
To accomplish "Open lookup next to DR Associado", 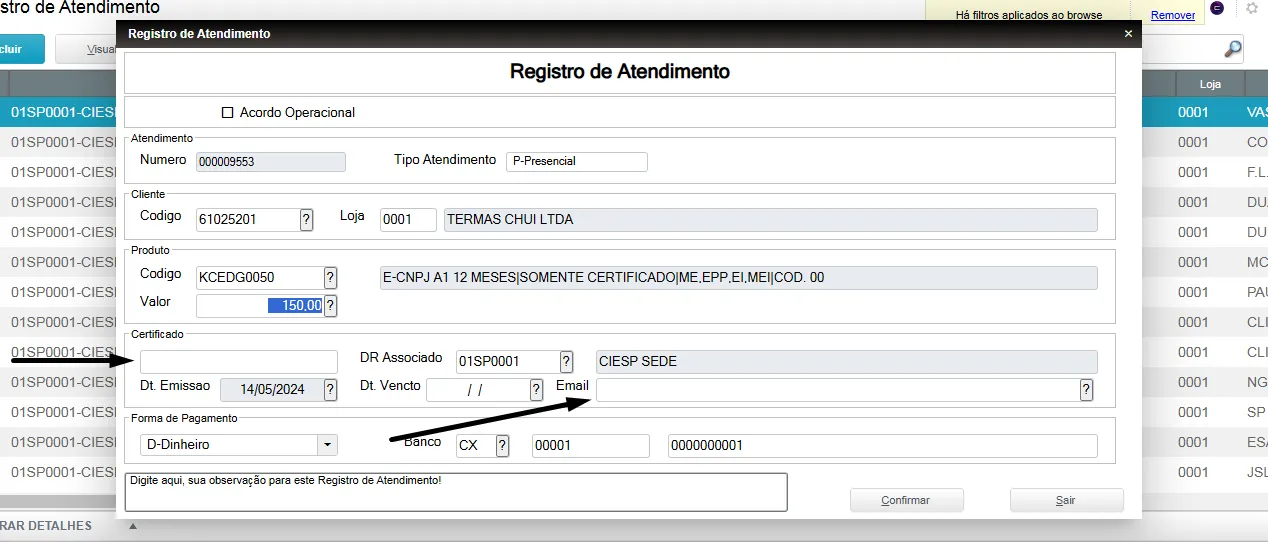I will (x=566, y=362).
